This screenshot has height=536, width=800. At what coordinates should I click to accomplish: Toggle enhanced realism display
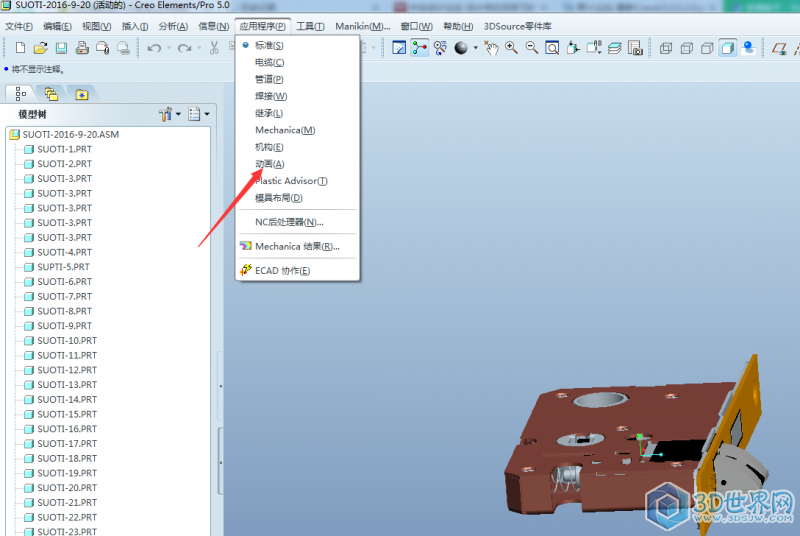(748, 48)
